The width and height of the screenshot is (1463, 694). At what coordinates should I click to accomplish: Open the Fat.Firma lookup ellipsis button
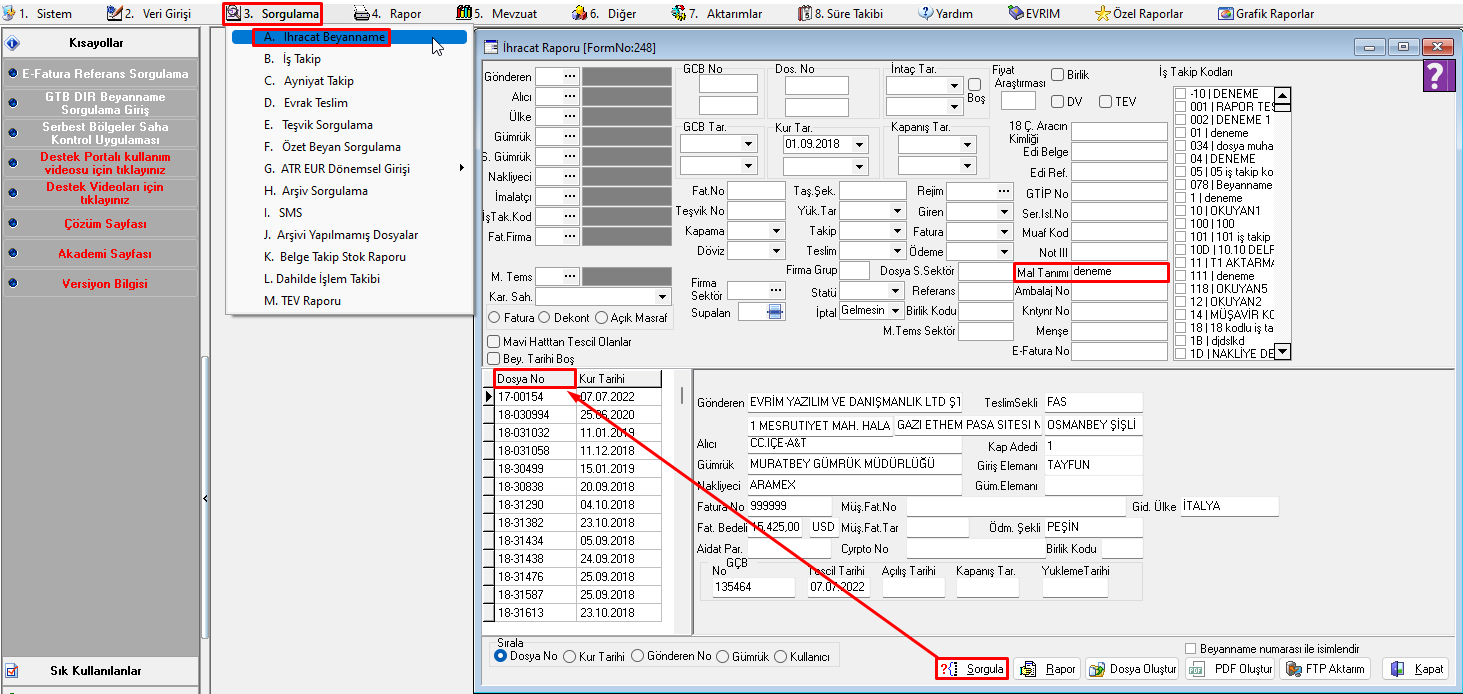pyautogui.click(x=570, y=237)
